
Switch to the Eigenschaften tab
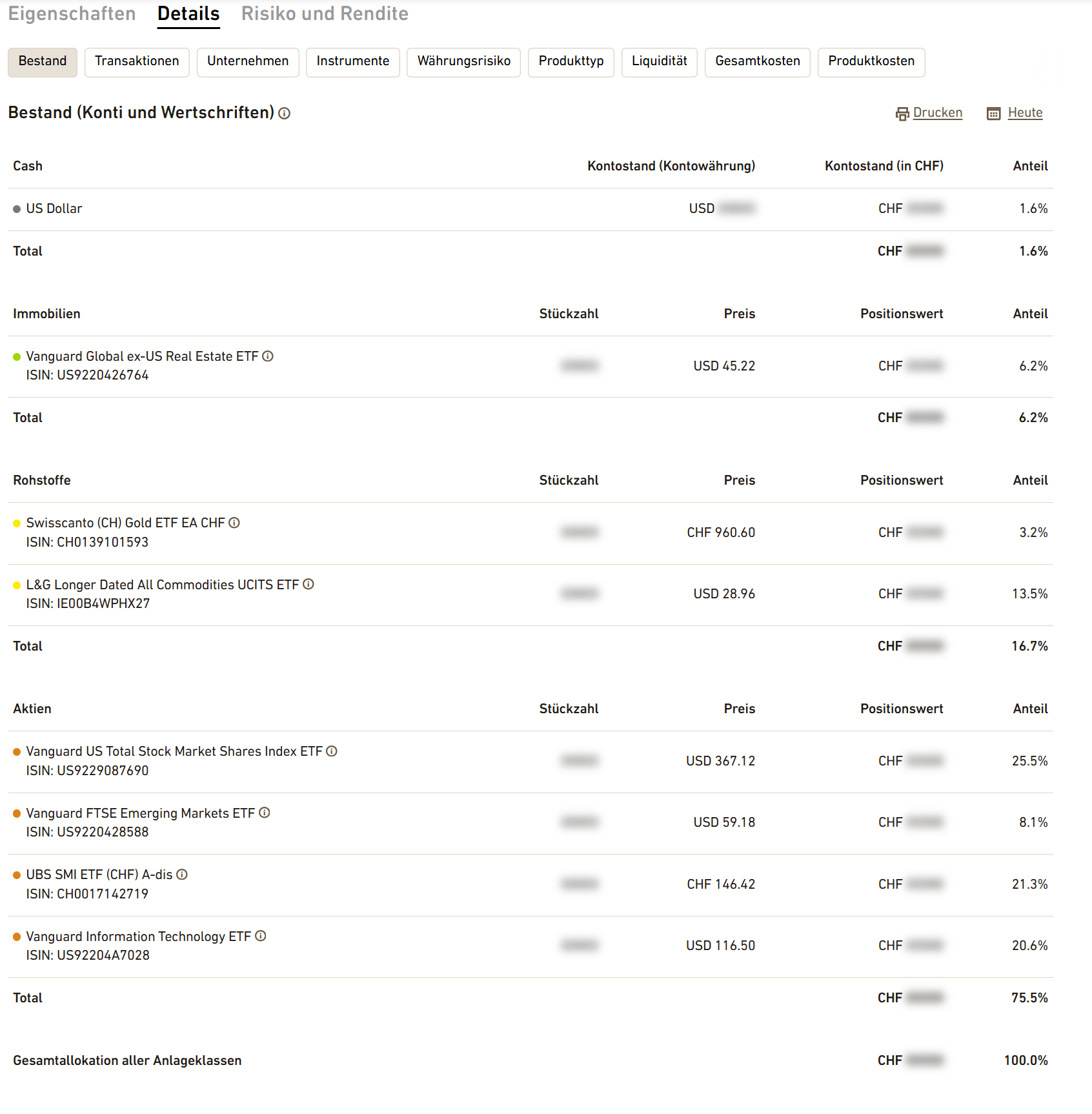pyautogui.click(x=72, y=14)
